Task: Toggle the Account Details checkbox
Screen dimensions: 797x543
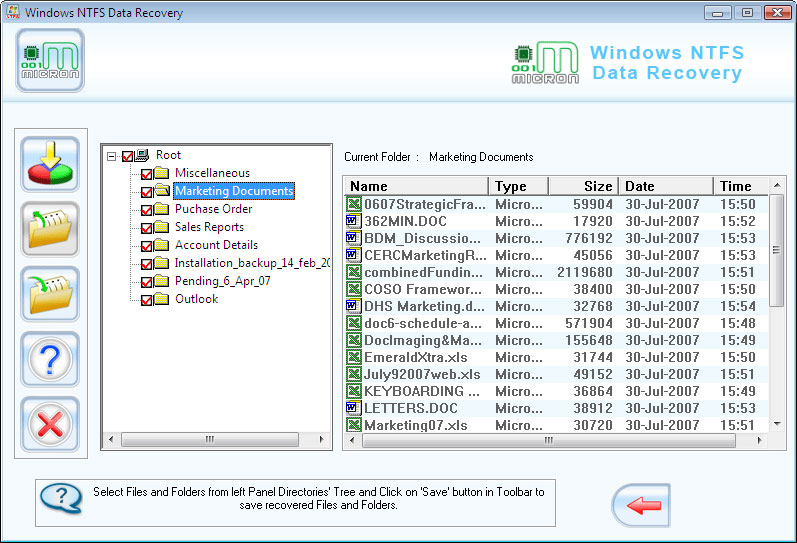Action: tap(146, 246)
